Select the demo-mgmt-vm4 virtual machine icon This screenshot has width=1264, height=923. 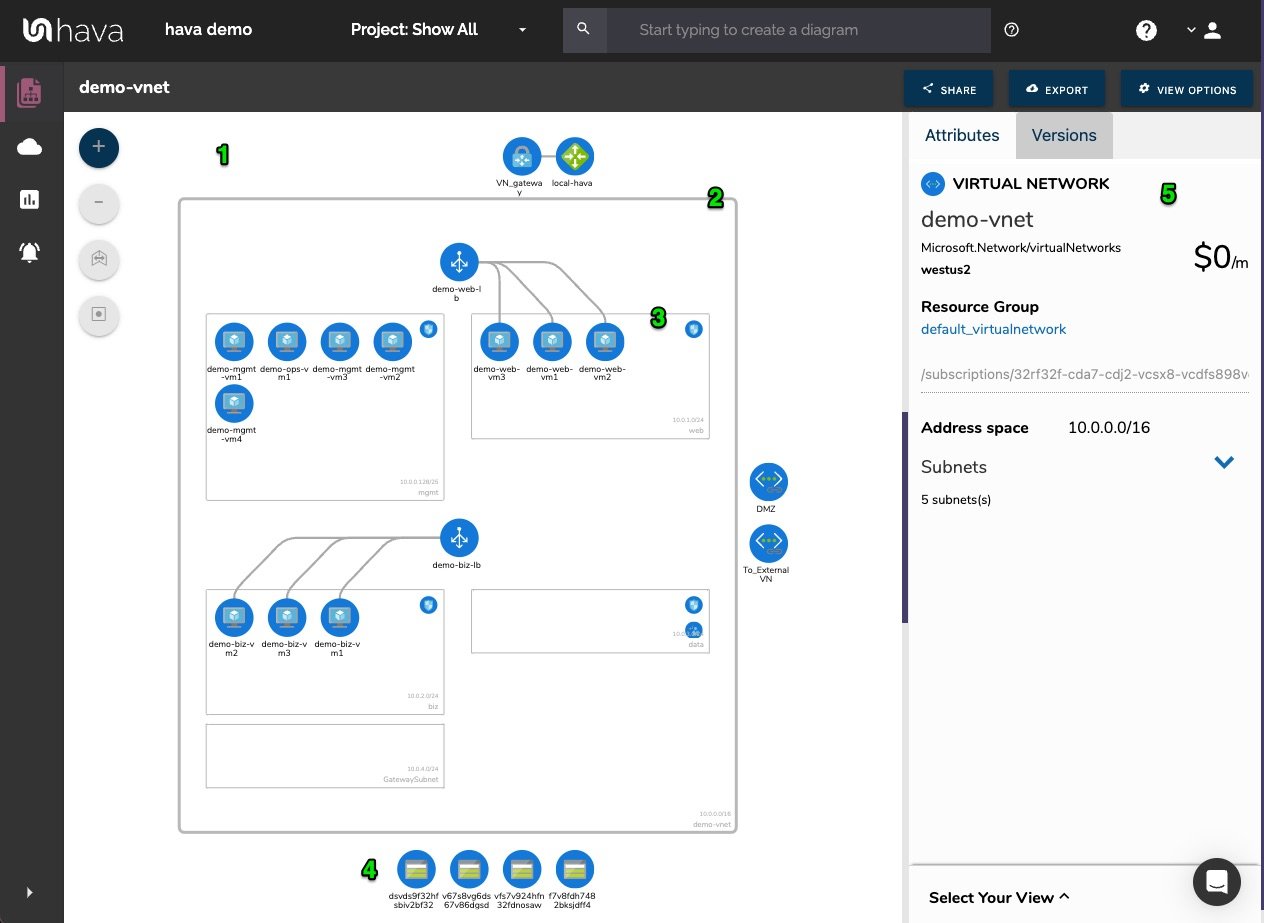pos(233,403)
